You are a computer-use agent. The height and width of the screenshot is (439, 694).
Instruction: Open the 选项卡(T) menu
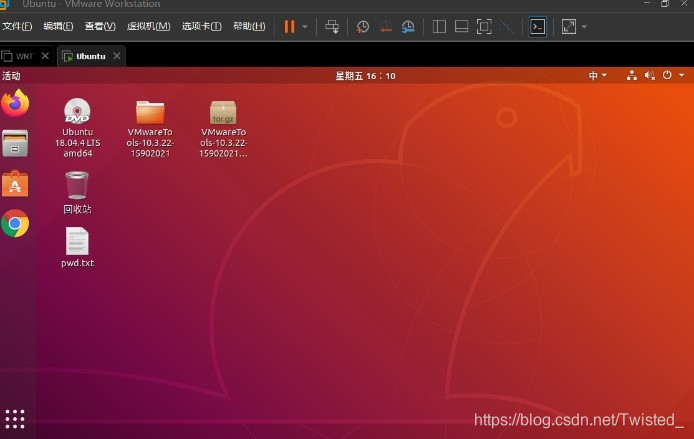[x=201, y=26]
